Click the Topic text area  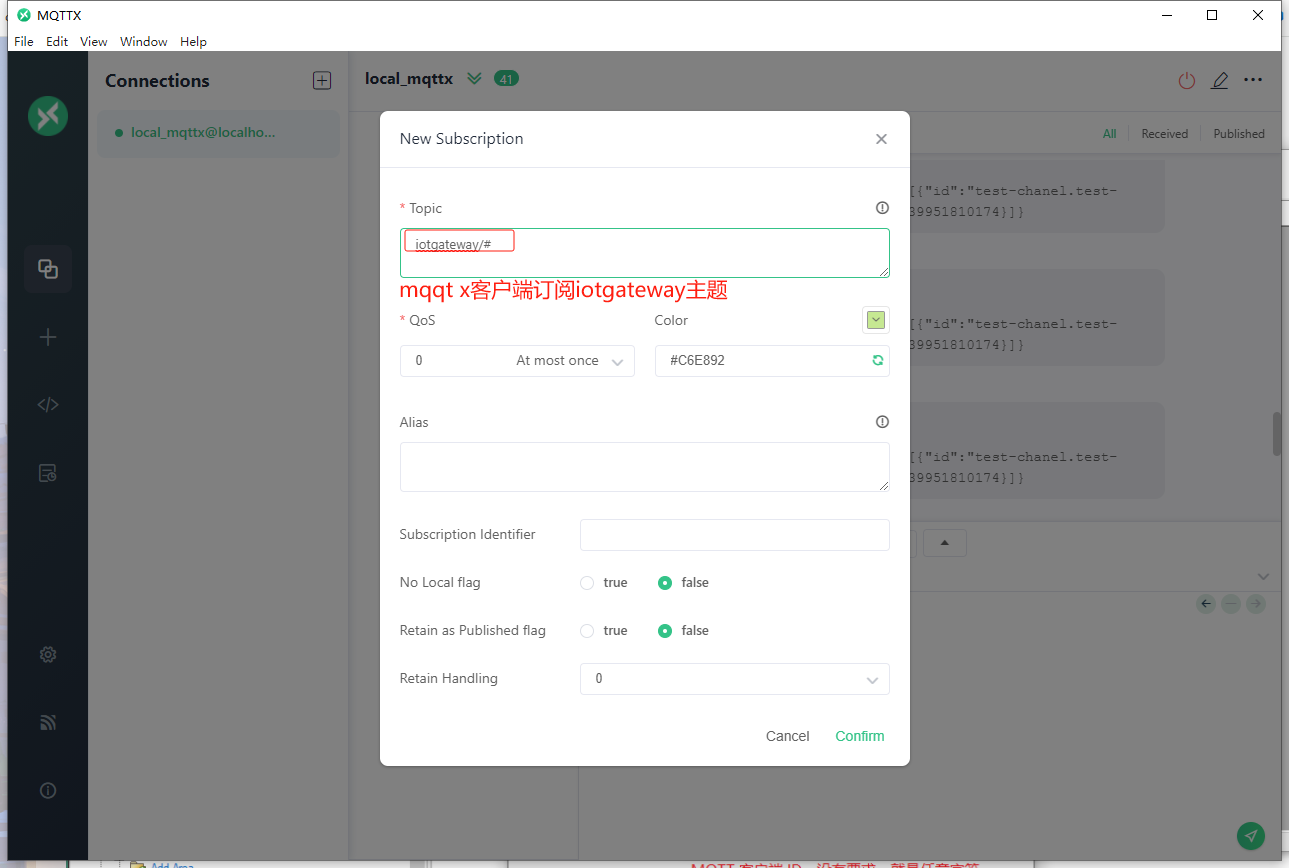645,253
